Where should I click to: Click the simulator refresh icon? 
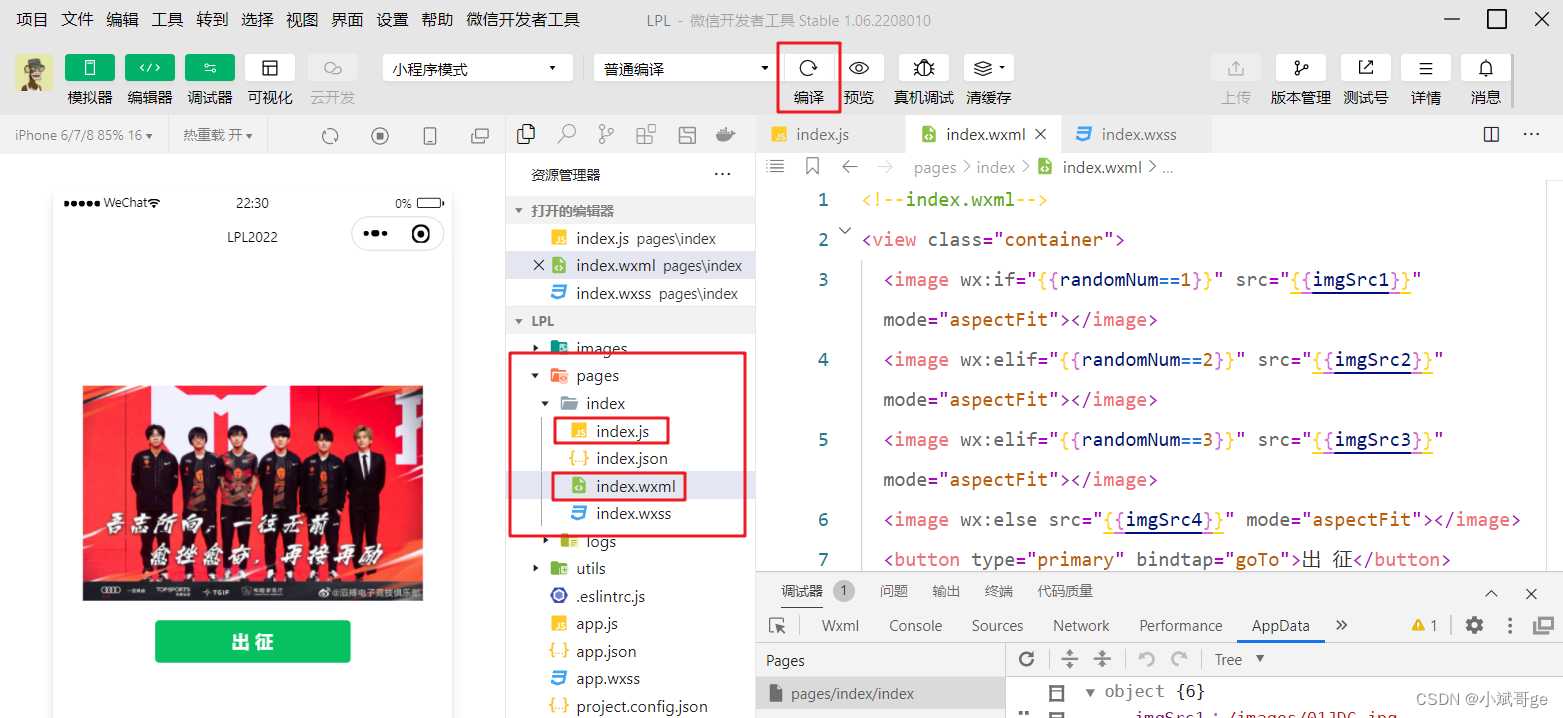coord(330,136)
